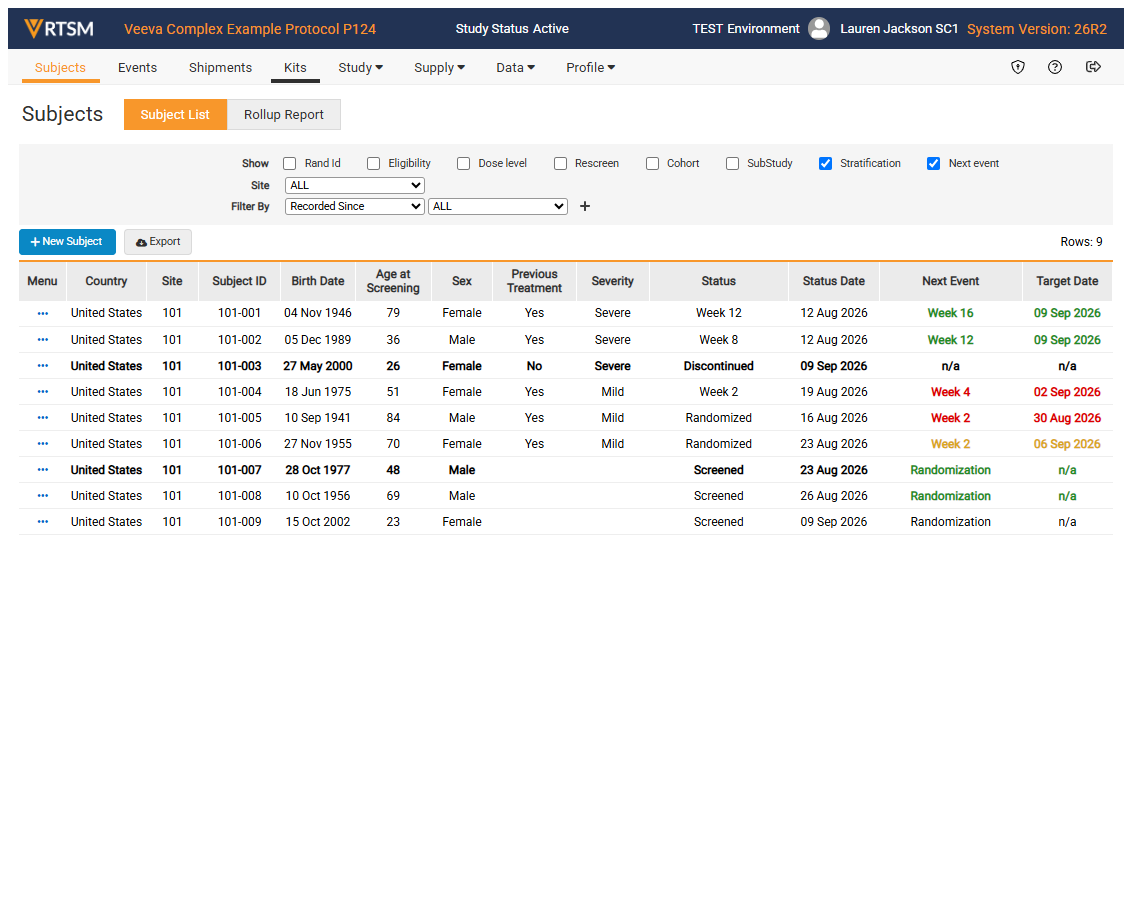Enable the Rescreen checkbox
Image resolution: width=1132 pixels, height=920 pixels.
560,163
